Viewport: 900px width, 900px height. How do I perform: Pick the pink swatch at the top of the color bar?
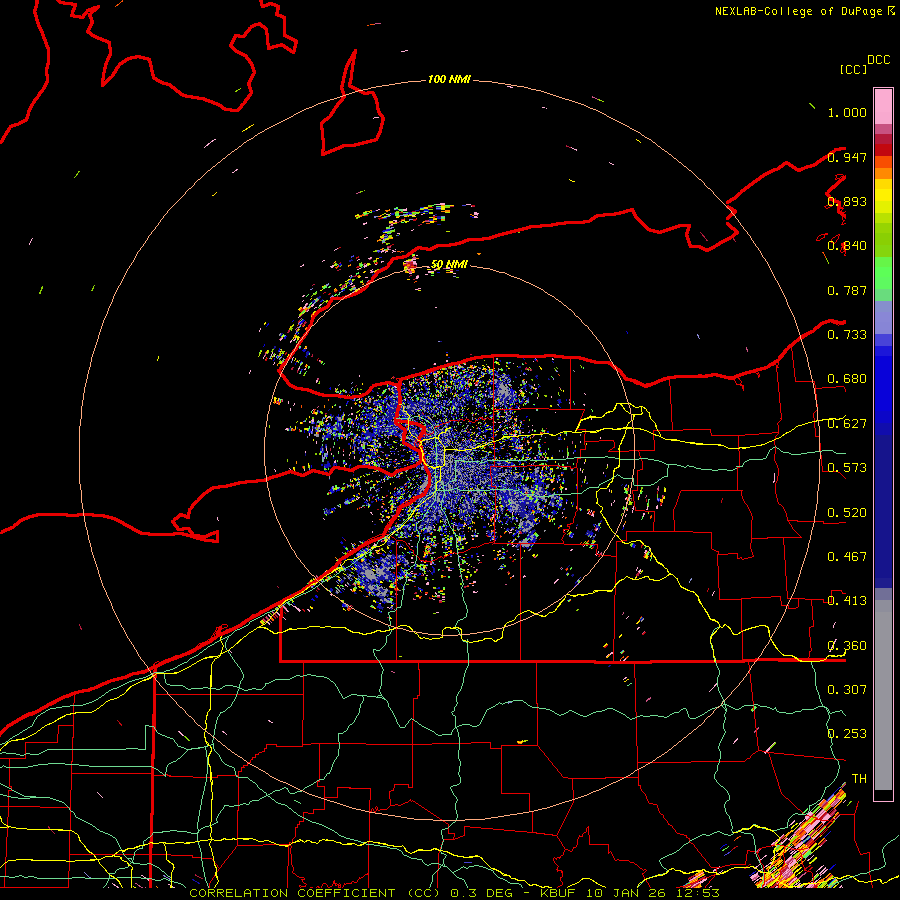pos(883,107)
